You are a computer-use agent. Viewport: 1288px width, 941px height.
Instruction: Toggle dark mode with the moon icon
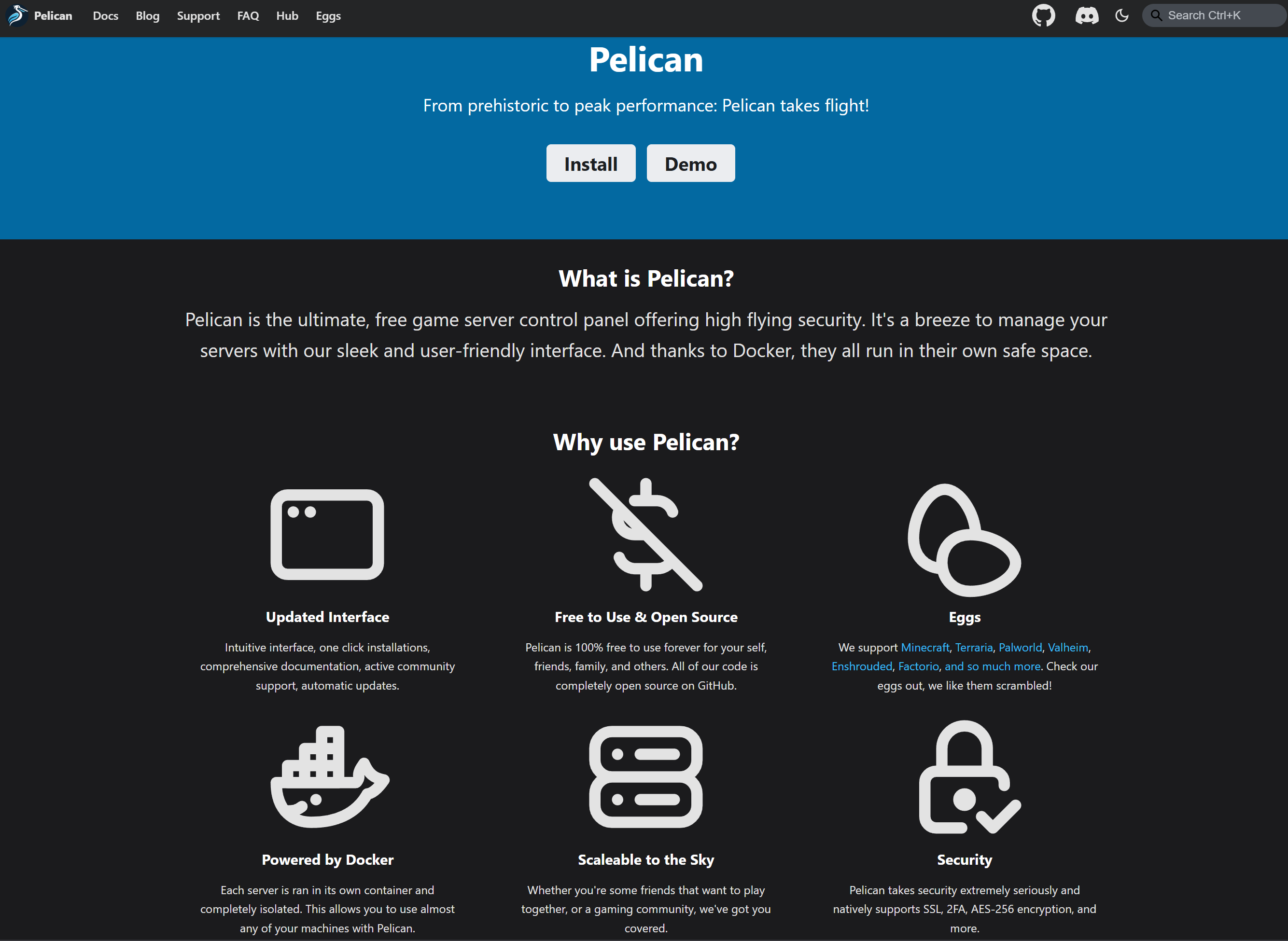pyautogui.click(x=1121, y=15)
